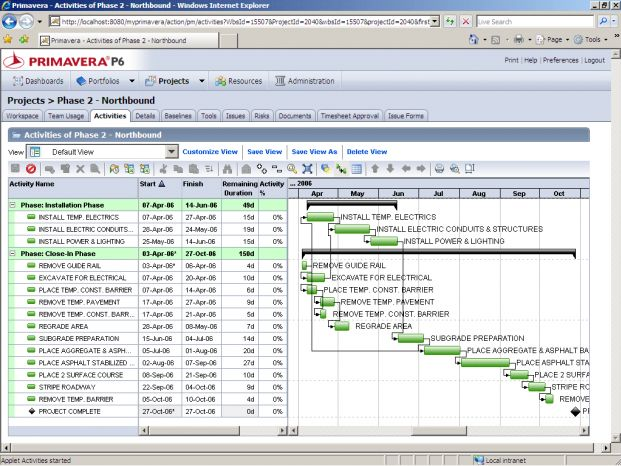The width and height of the screenshot is (621, 466).
Task: Click the Expand all nodes icon
Action: [x=261, y=169]
